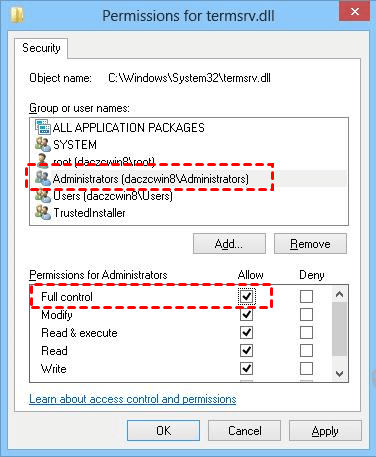Viewport: 376px width, 457px height.
Task: Click permissions list scroll down arrow
Action: click(339, 373)
